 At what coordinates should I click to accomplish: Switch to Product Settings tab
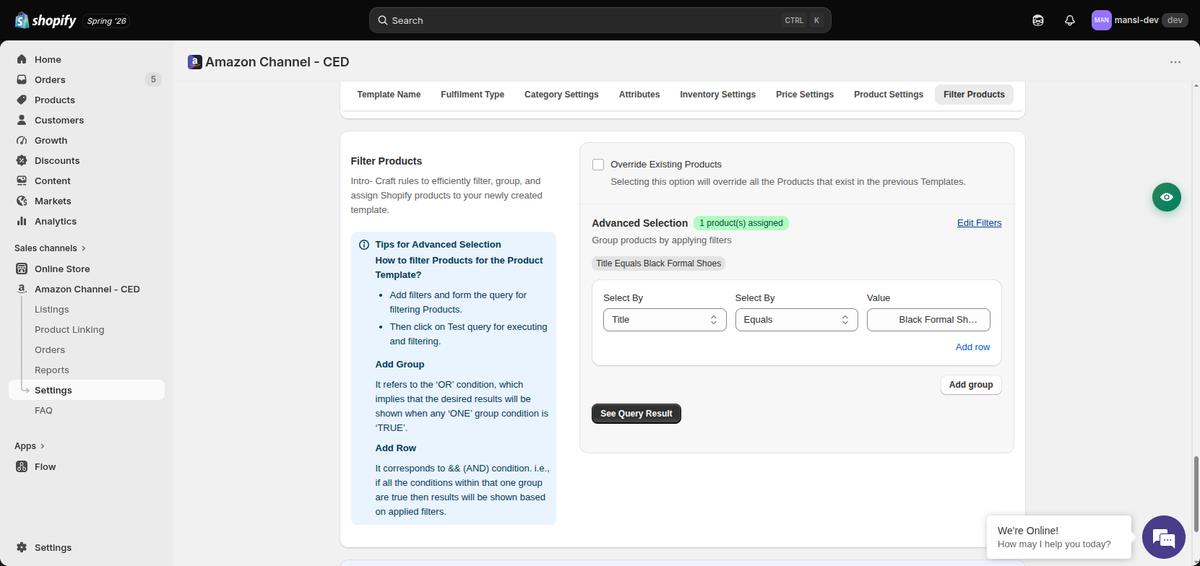coord(888,95)
